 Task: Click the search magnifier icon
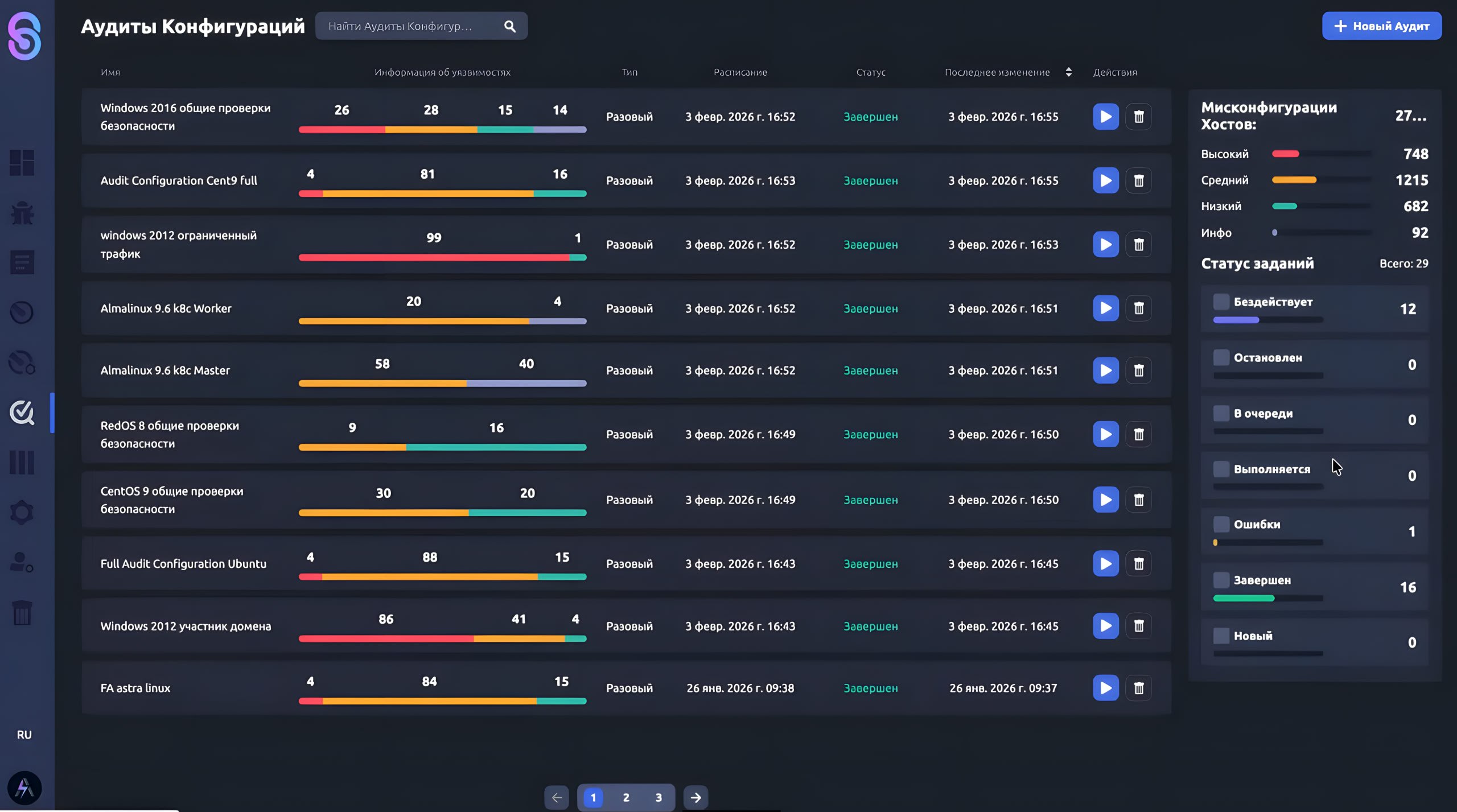pos(509,26)
